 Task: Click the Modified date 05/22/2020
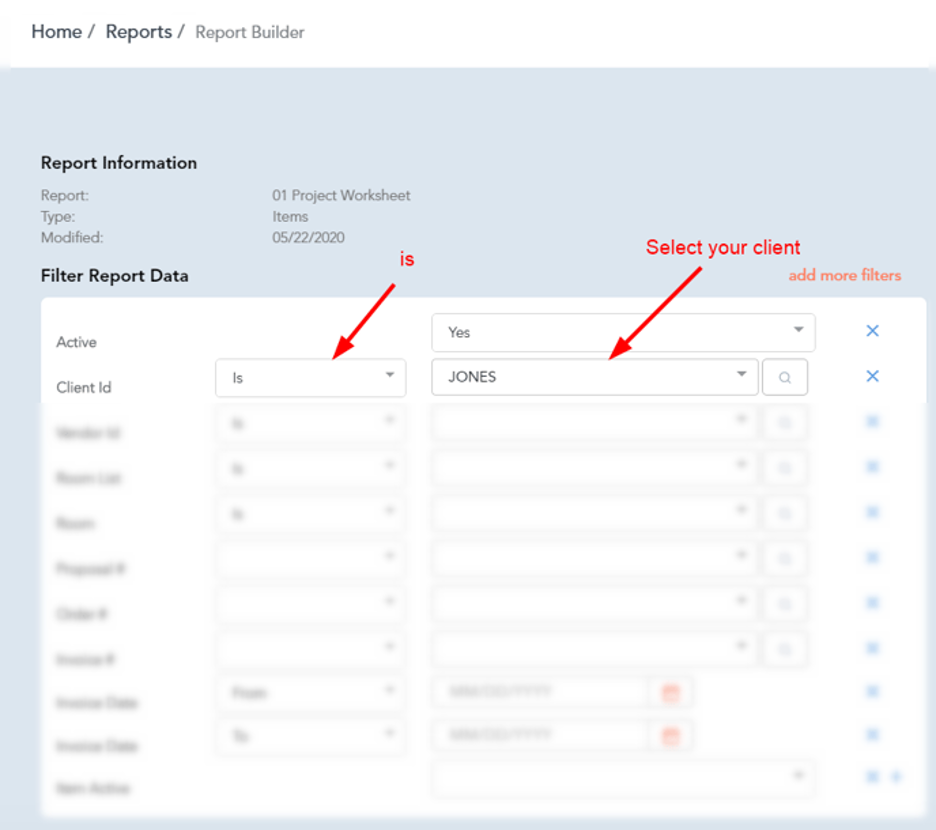pos(308,238)
